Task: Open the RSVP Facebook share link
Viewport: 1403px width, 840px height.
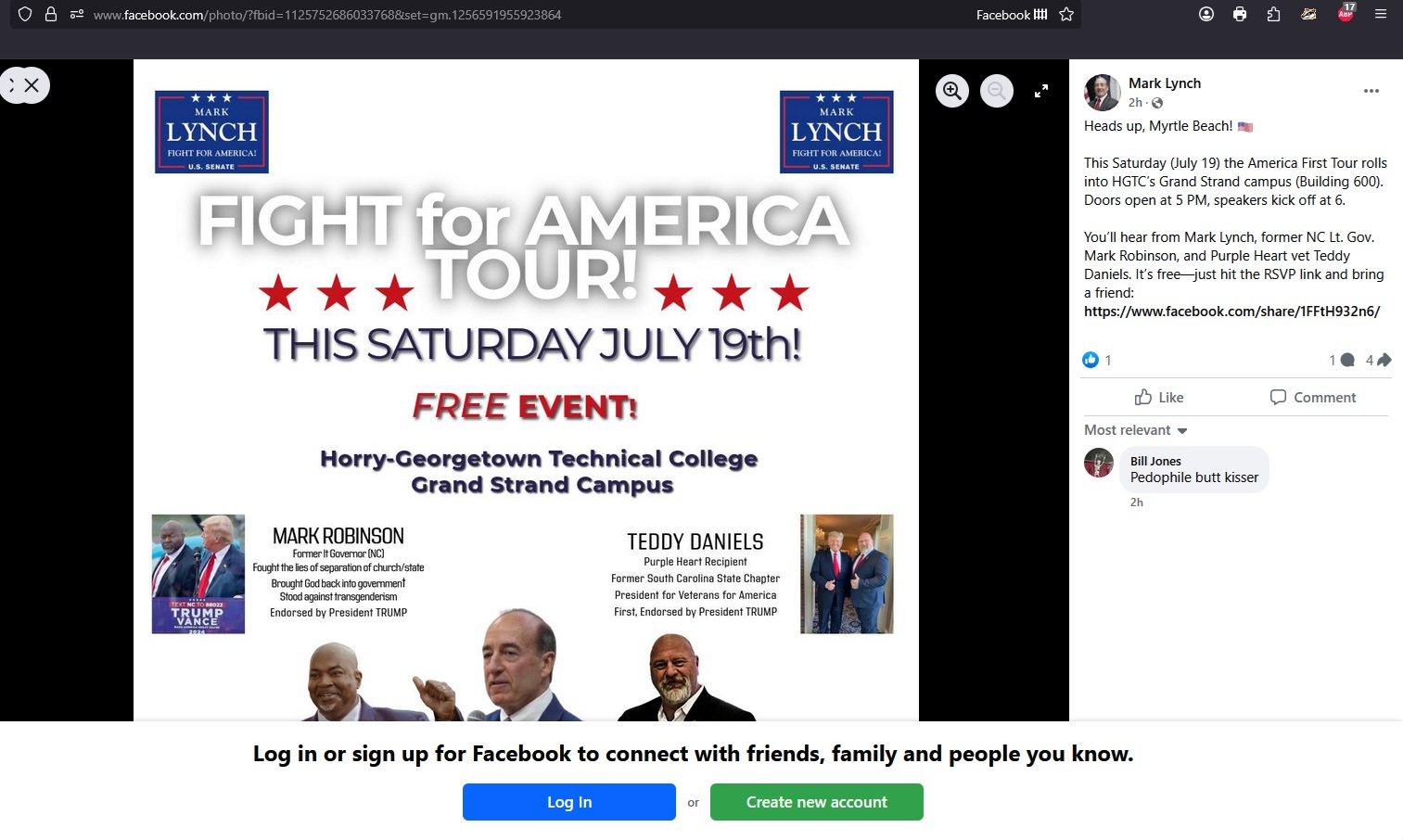Action: tap(1231, 312)
